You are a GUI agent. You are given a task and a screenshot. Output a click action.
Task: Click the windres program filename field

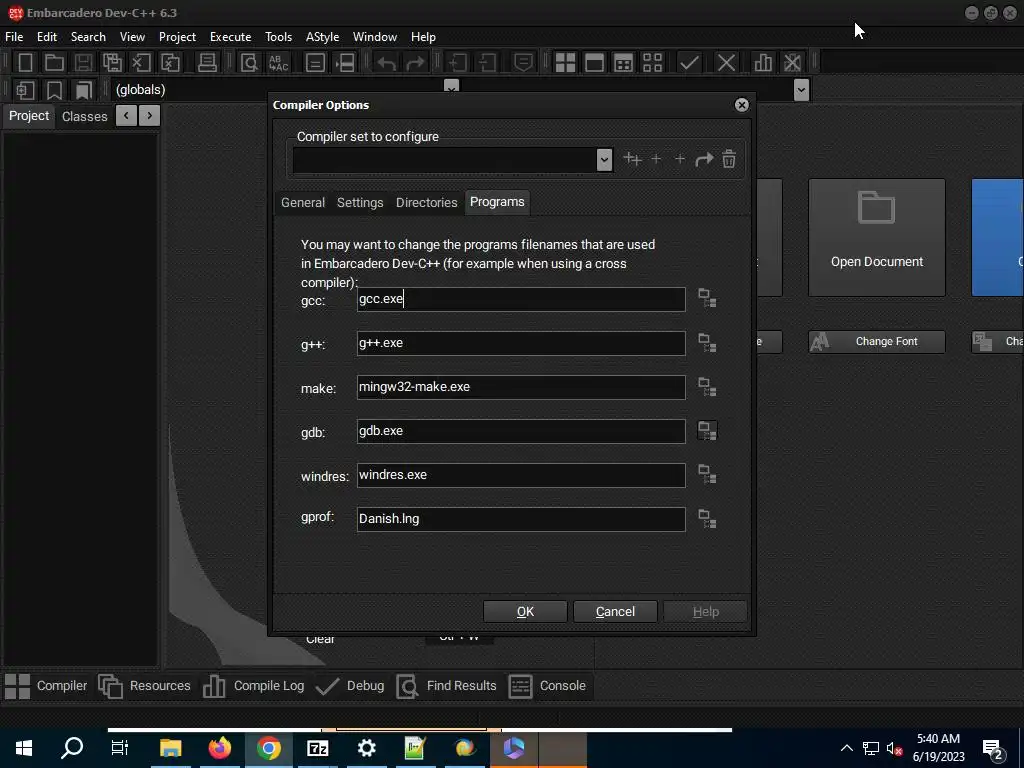pyautogui.click(x=521, y=475)
